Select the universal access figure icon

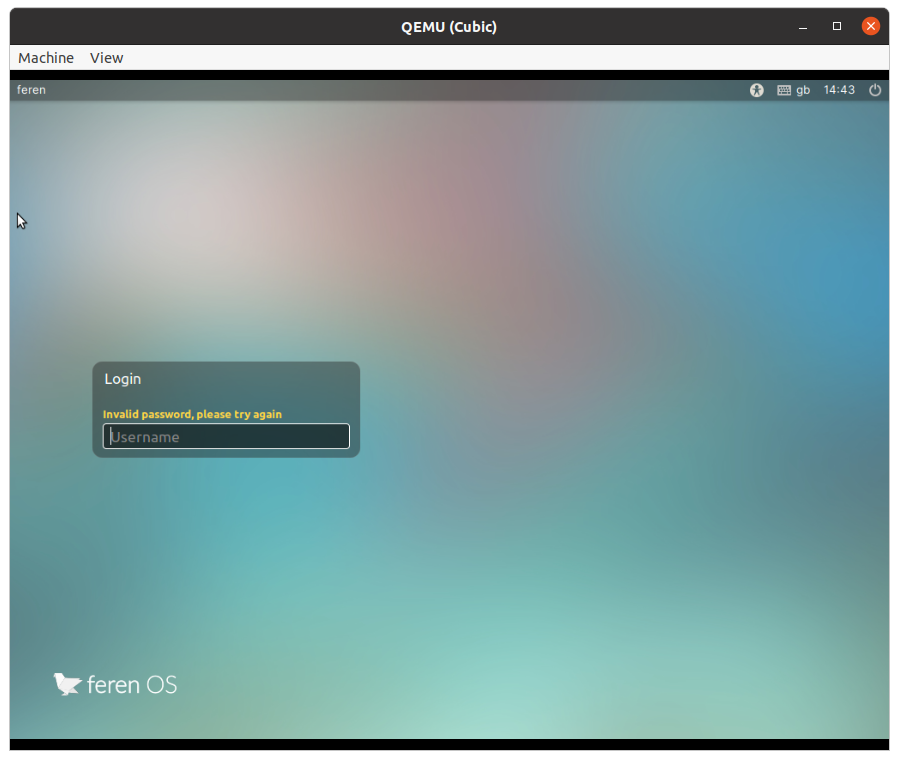click(756, 90)
